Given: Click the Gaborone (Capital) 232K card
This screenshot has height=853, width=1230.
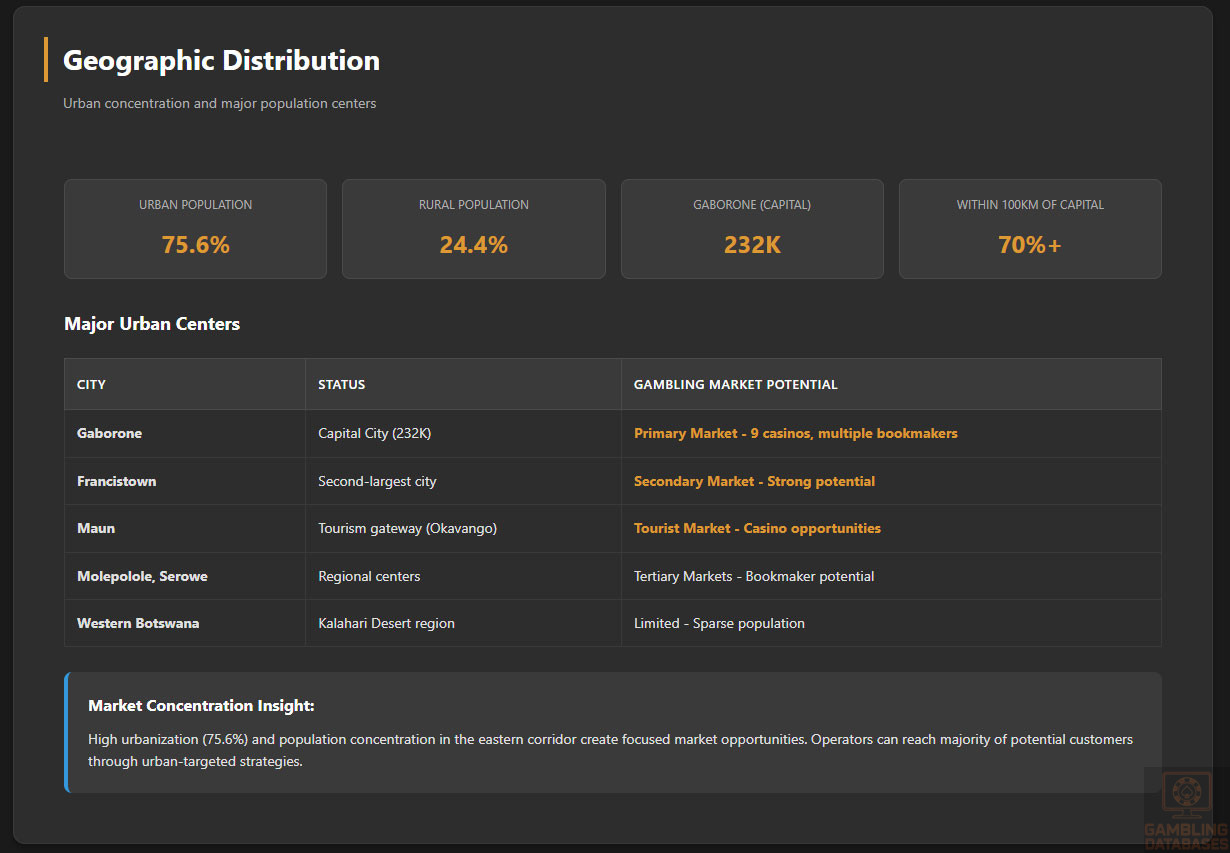Looking at the screenshot, I should coord(752,229).
